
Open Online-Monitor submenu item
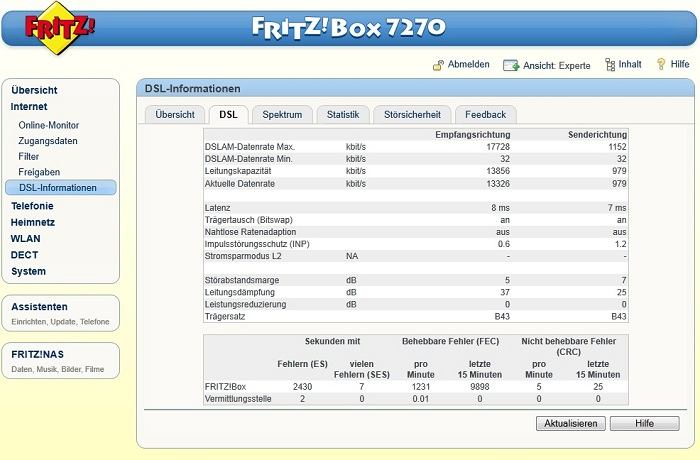(x=49, y=125)
